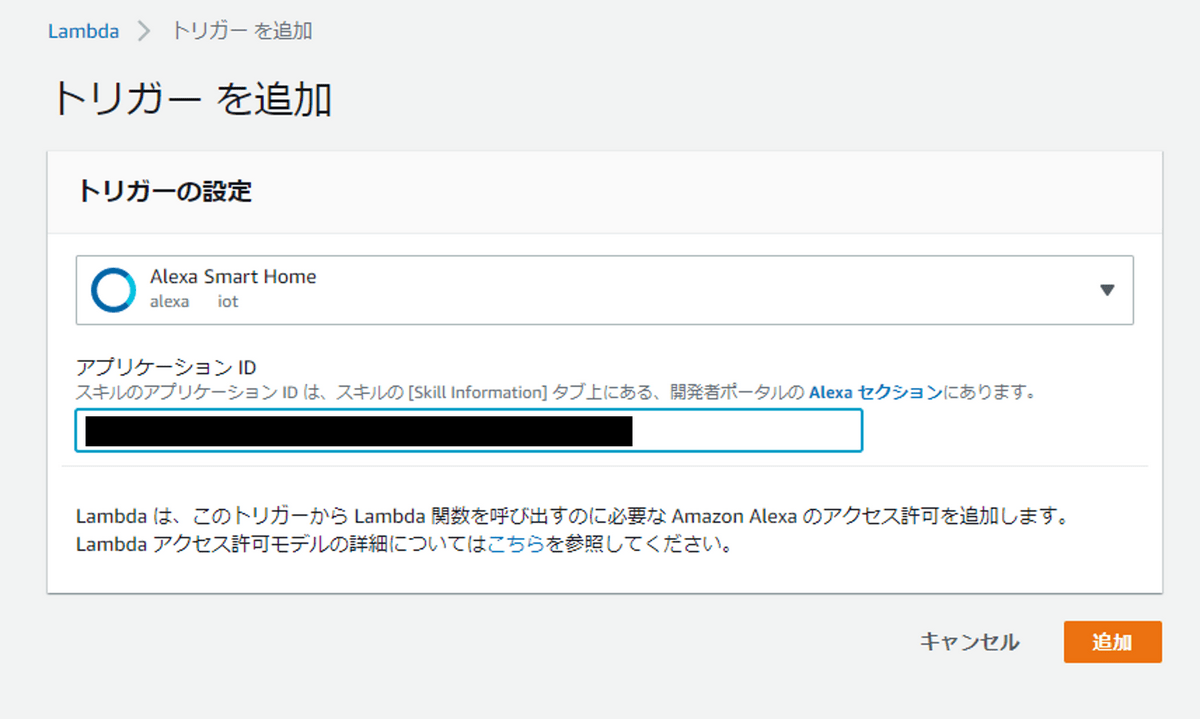This screenshot has width=1200, height=719.
Task: Click the トリガー を追加 breadcrumb text
Action: pos(241,31)
